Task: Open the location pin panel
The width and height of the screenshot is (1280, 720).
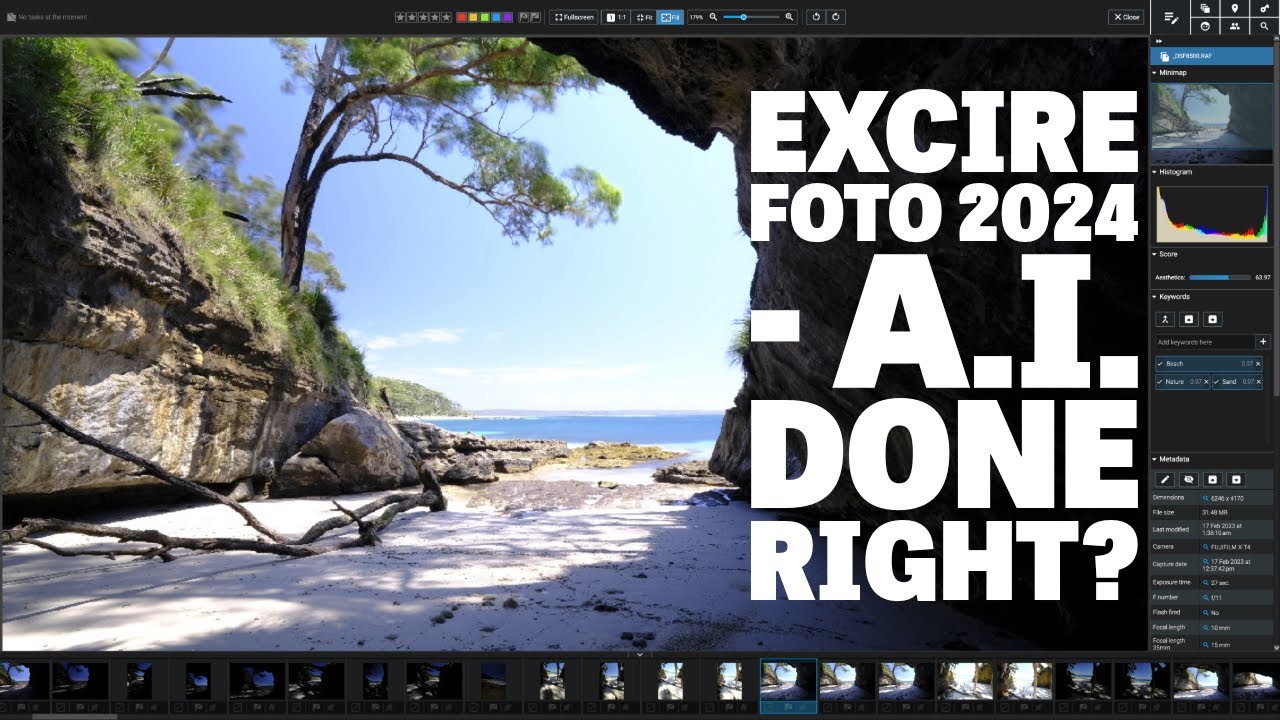Action: click(x=1234, y=8)
